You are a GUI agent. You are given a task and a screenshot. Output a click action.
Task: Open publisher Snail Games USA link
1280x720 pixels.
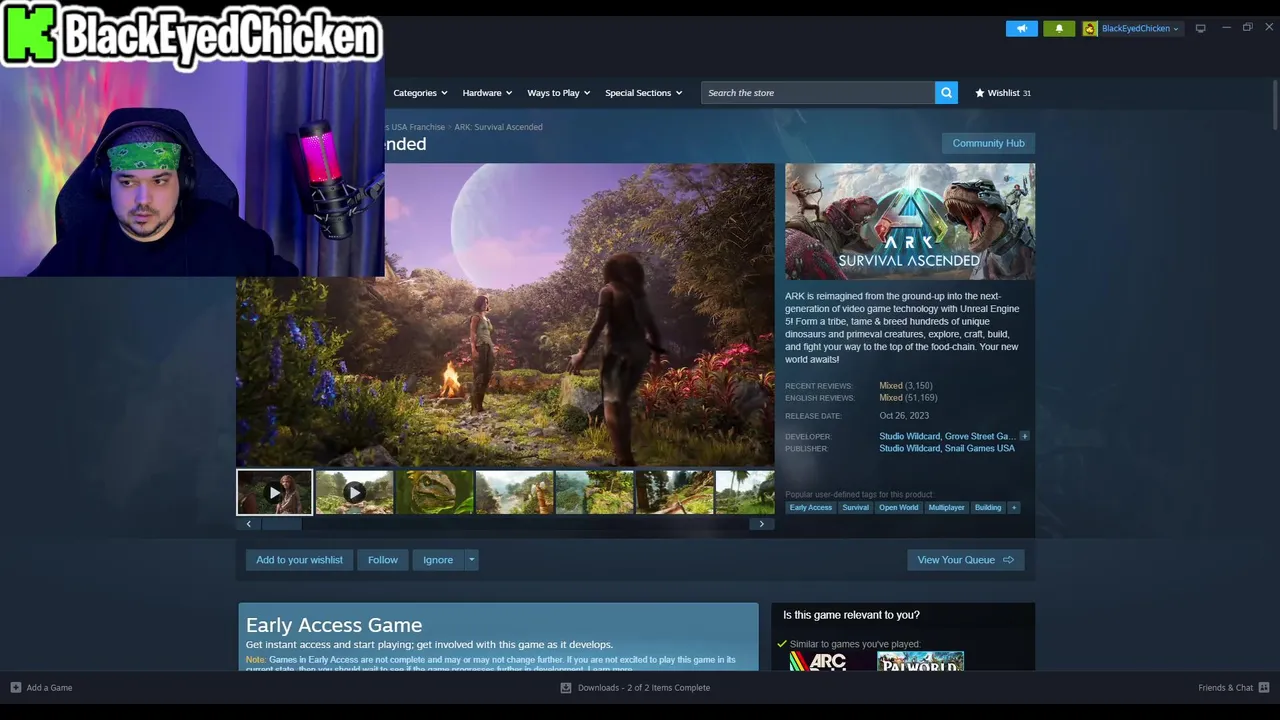[980, 449]
